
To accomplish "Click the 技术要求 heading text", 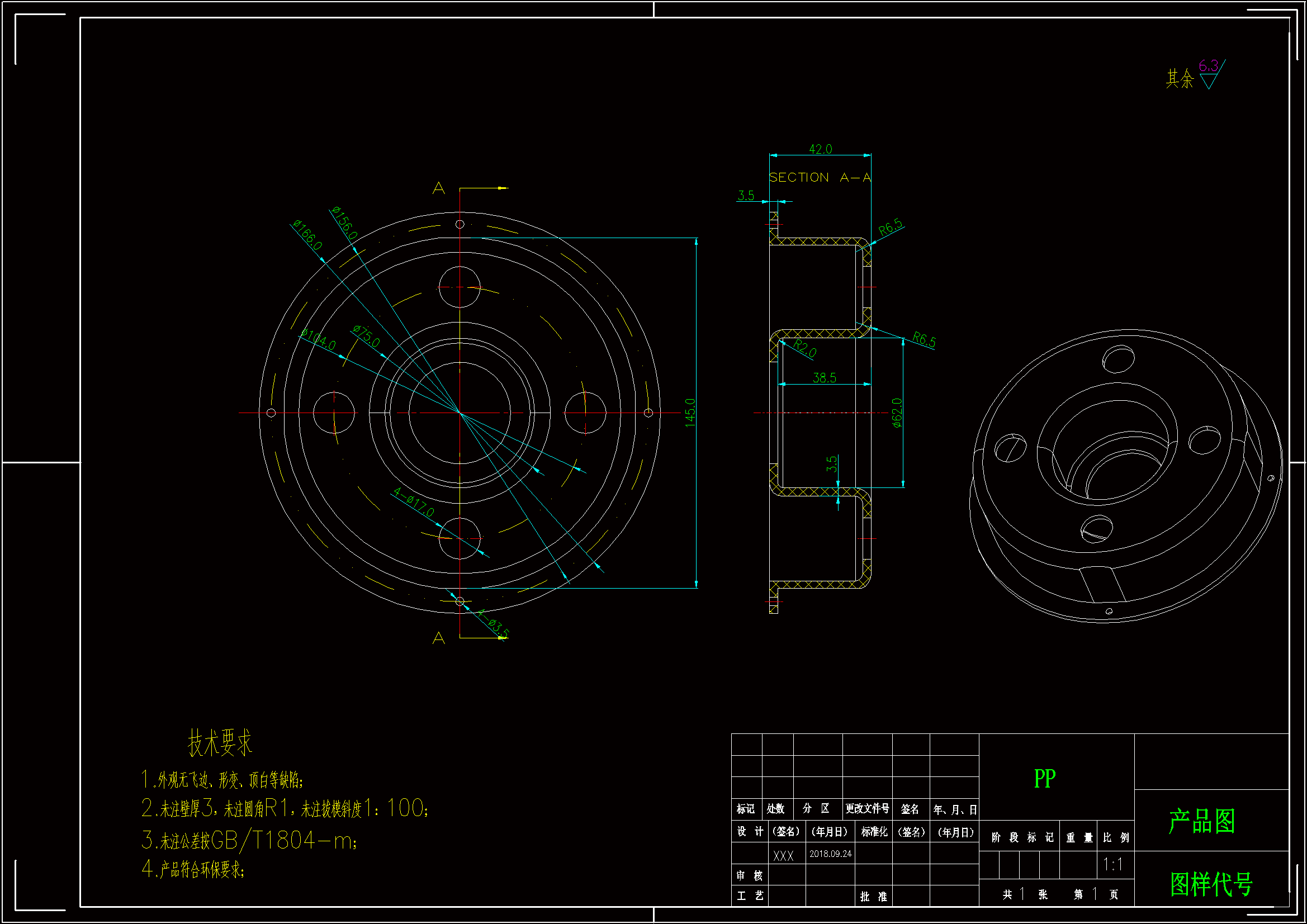I will pyautogui.click(x=220, y=743).
